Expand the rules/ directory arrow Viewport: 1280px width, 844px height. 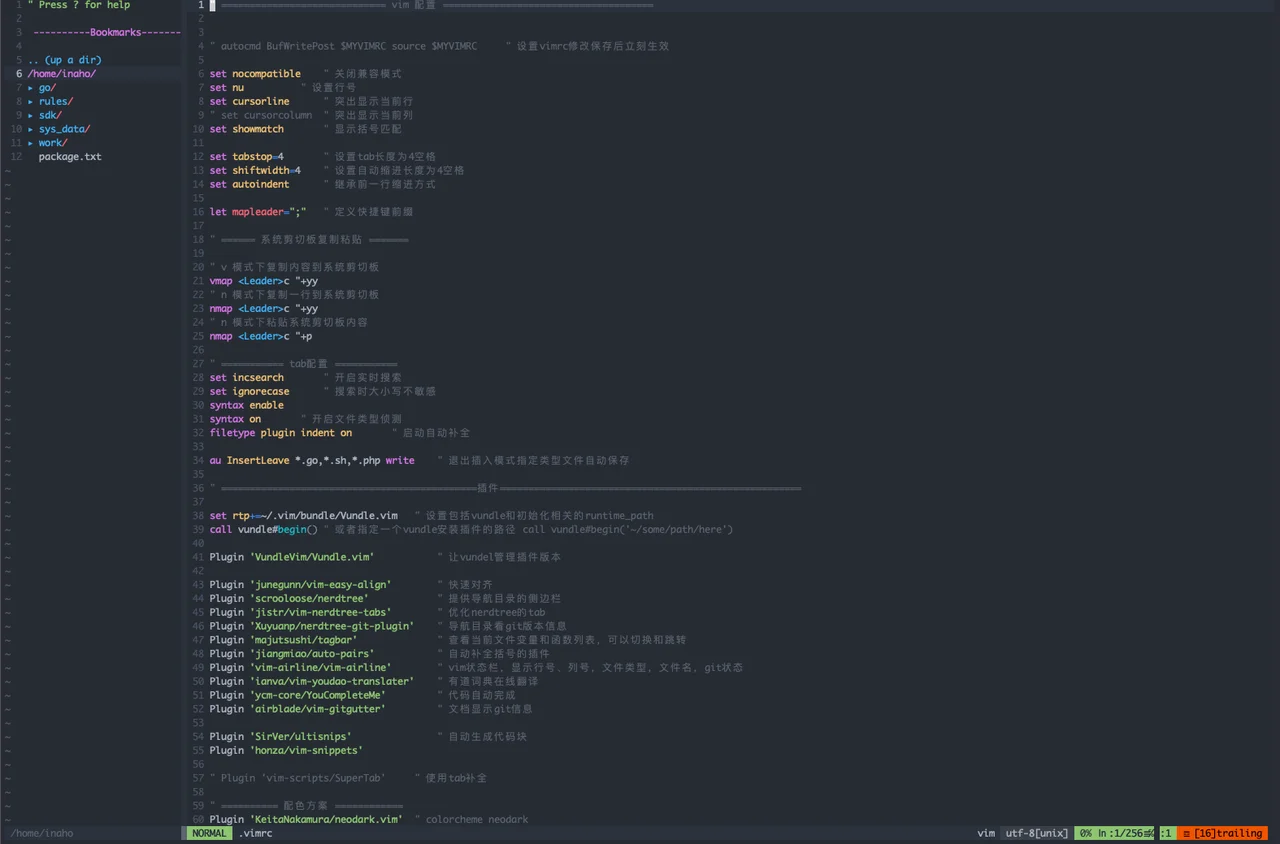[31, 101]
